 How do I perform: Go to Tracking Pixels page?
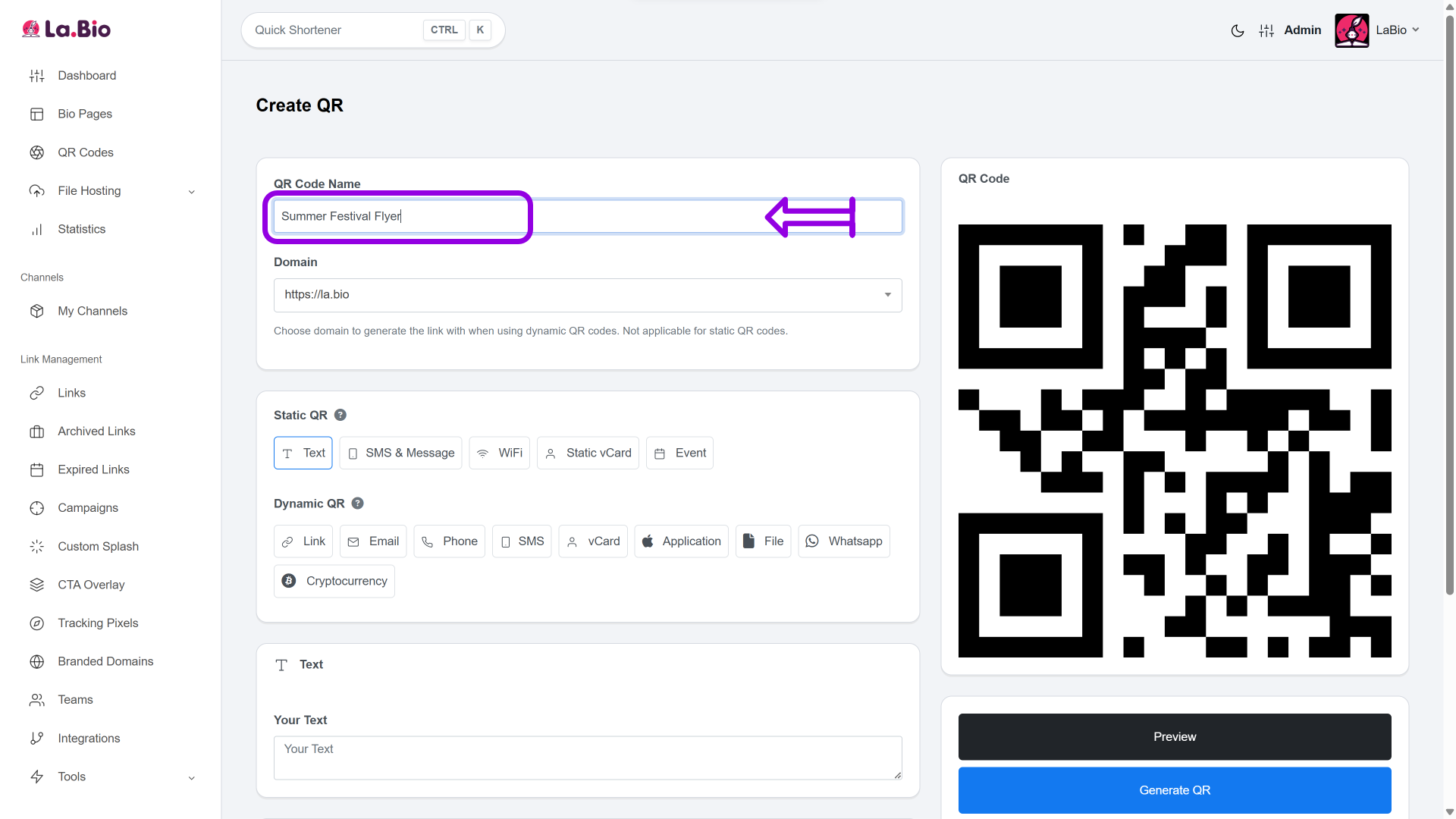pyautogui.click(x=98, y=623)
